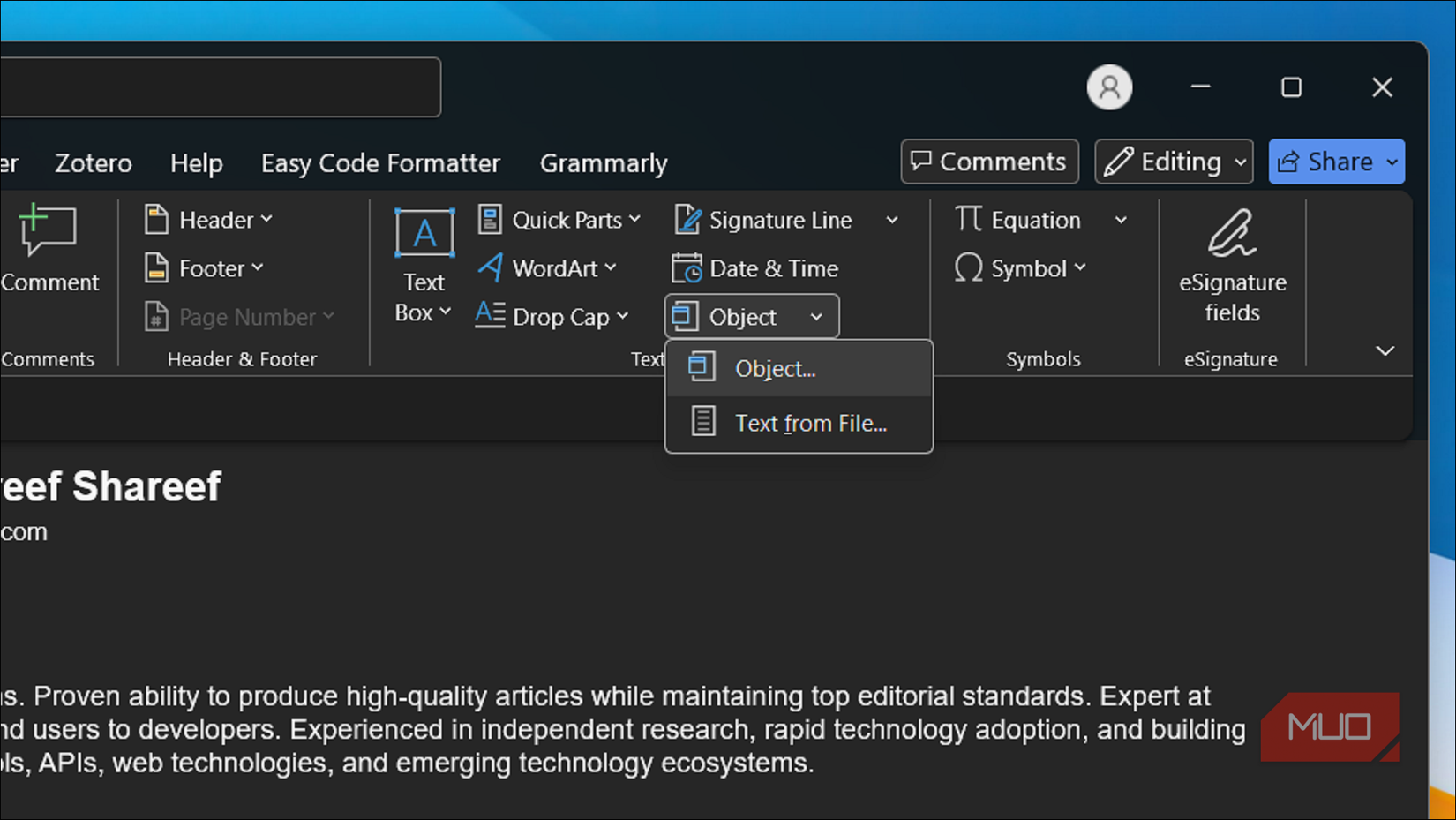Open the Grammarly tab
The image size is (1456, 820).
point(604,163)
